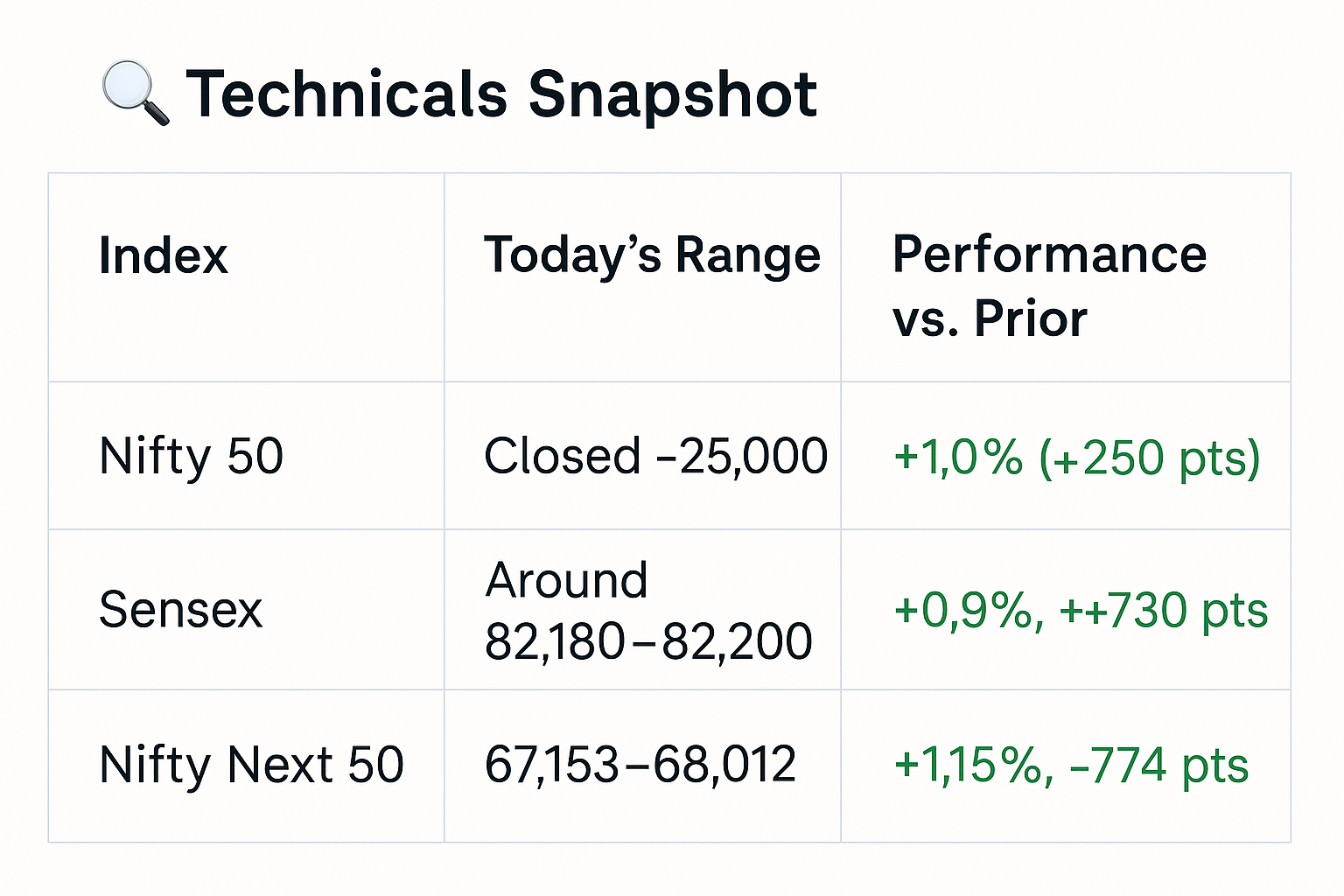Select the "Nifty Next 50" index cell
Image resolution: width=1344 pixels, height=896 pixels.
[x=251, y=764]
